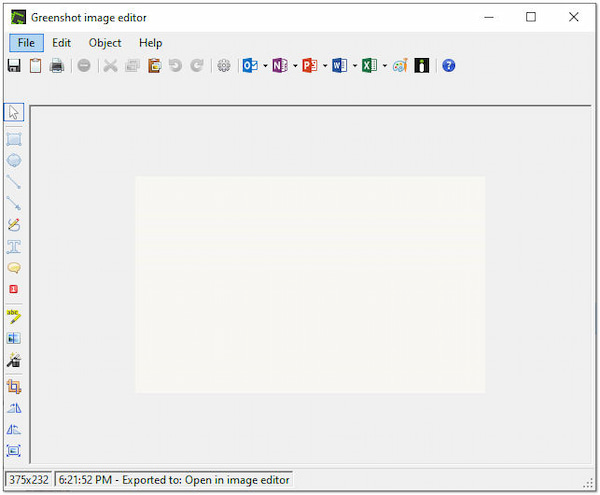This screenshot has width=600, height=495.
Task: Select the Obfuscate tool
Action: pyautogui.click(x=14, y=338)
